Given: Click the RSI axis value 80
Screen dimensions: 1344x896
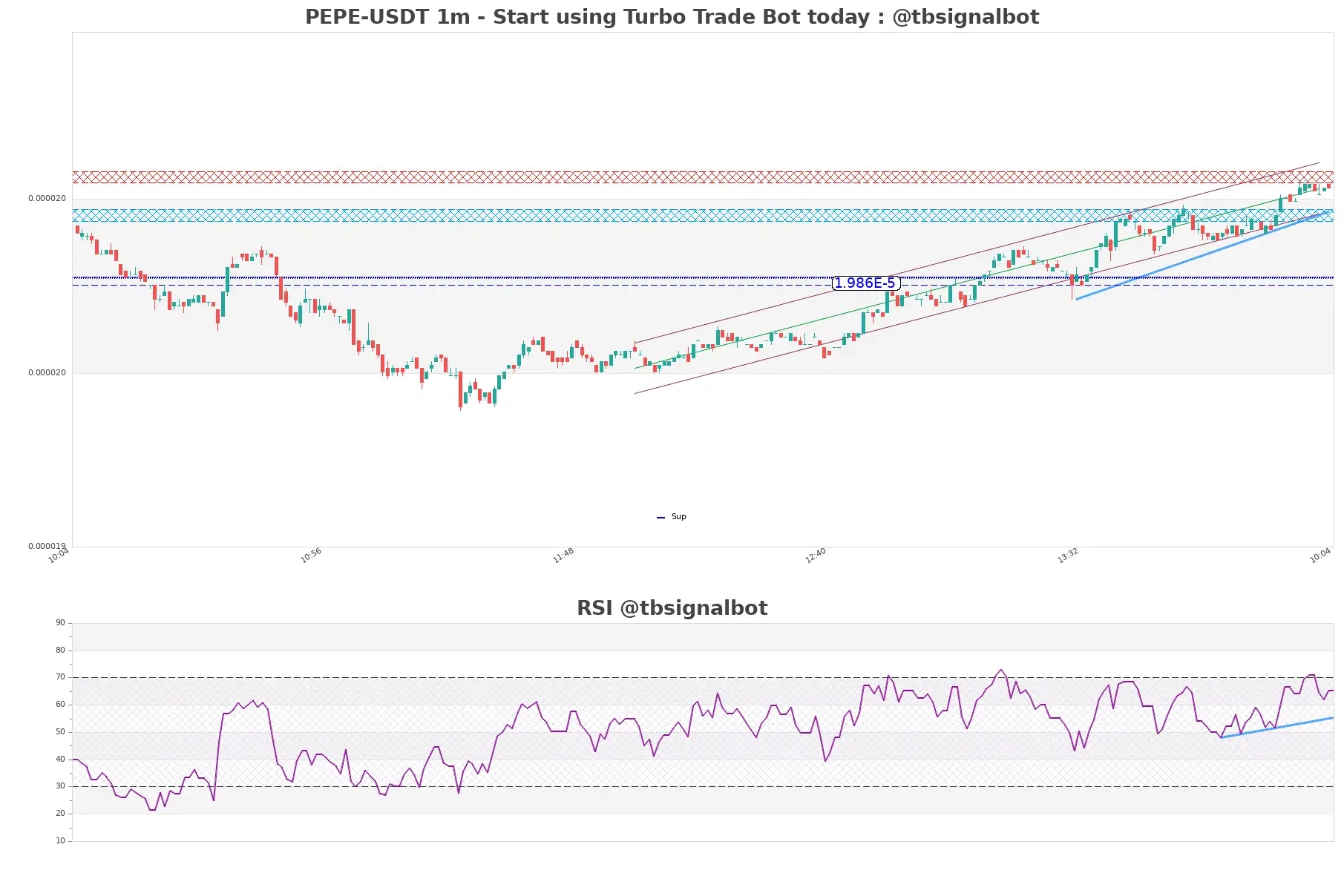Looking at the screenshot, I should click(60, 650).
